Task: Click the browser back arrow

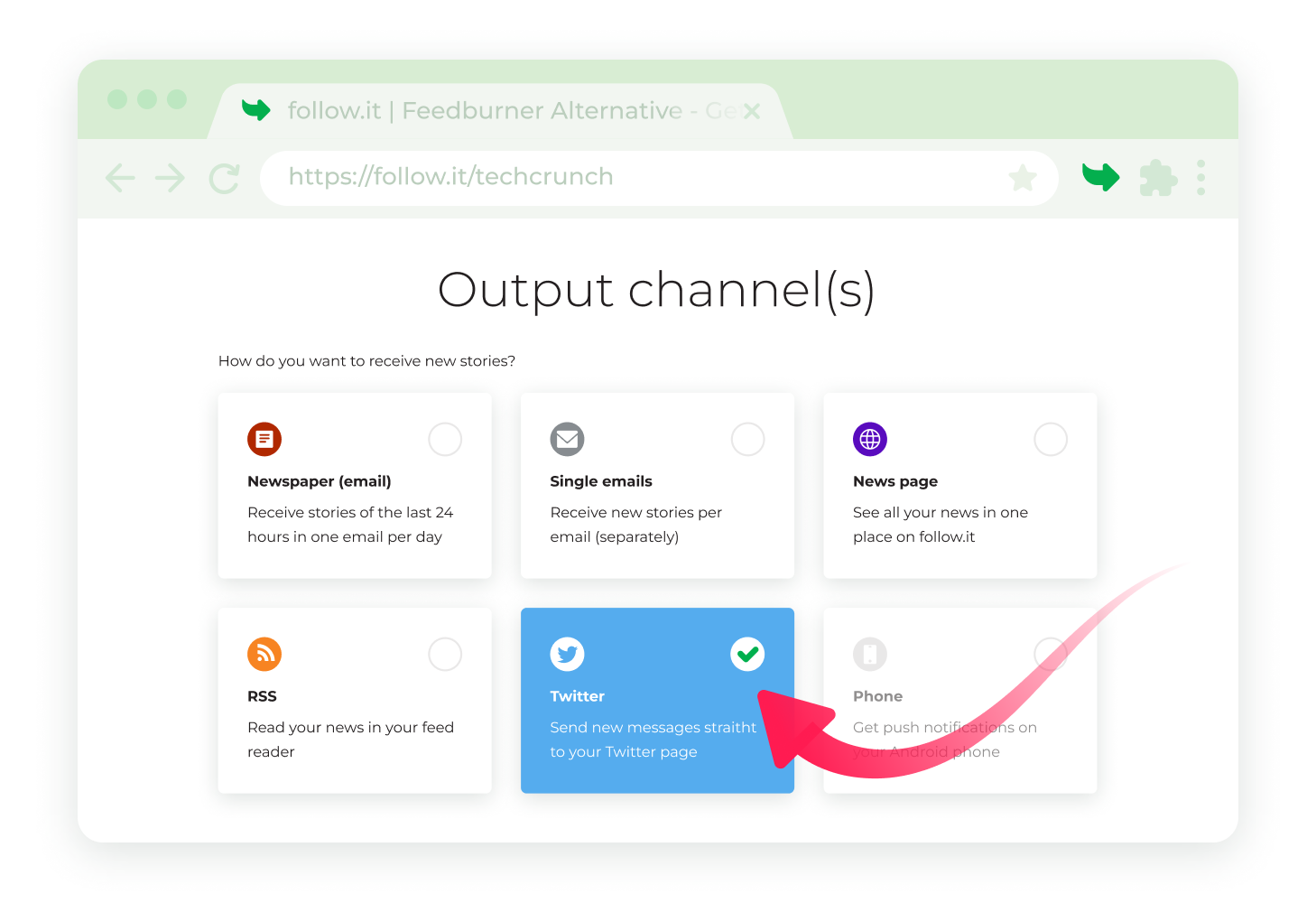Action: pos(120,178)
